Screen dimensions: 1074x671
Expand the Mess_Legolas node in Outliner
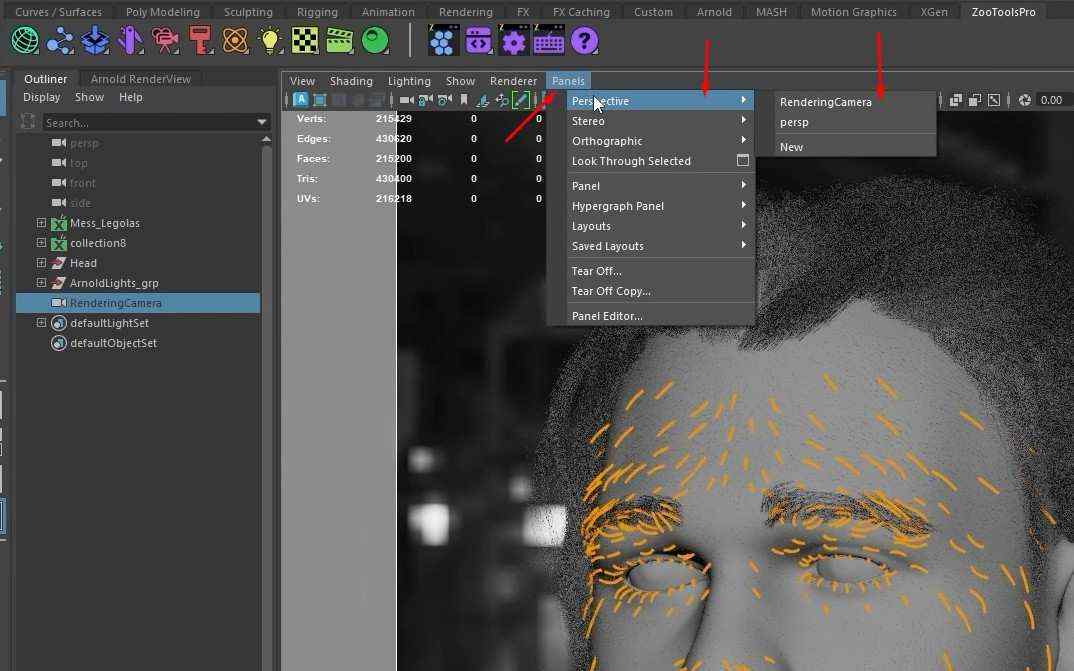pos(41,223)
